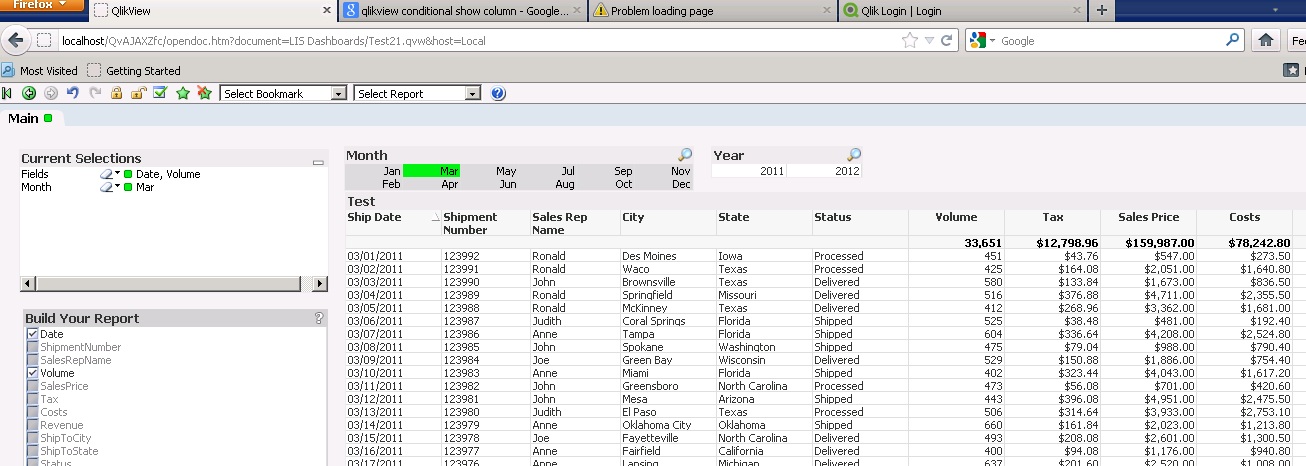Click the open padlock Unlock selections icon
Screen dimensions: 1306x466
click(x=138, y=93)
